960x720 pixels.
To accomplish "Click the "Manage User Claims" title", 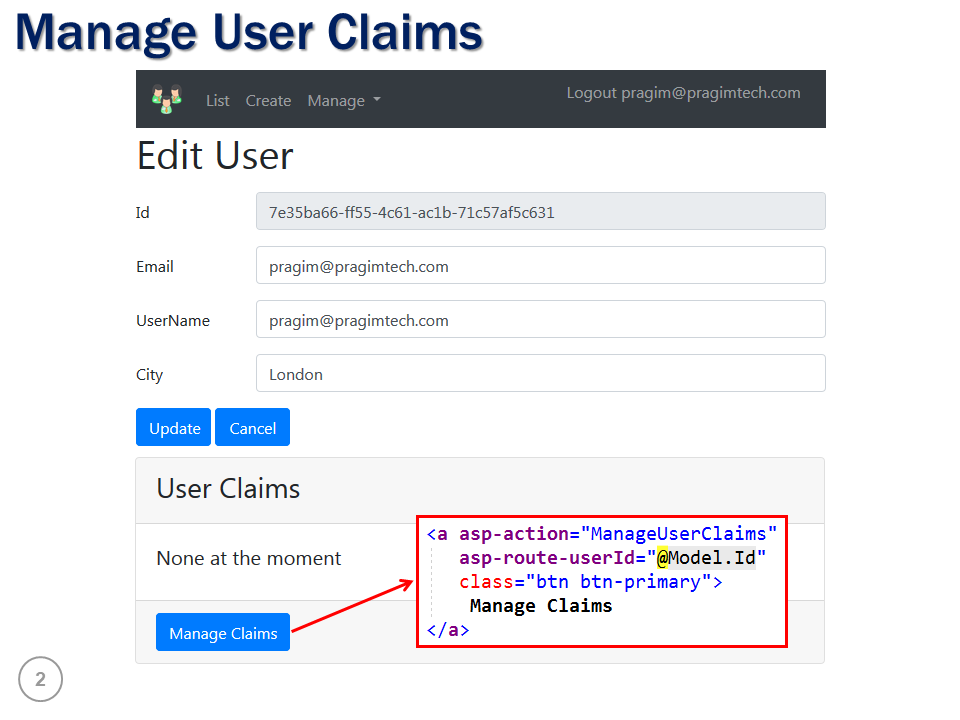I will click(x=248, y=32).
